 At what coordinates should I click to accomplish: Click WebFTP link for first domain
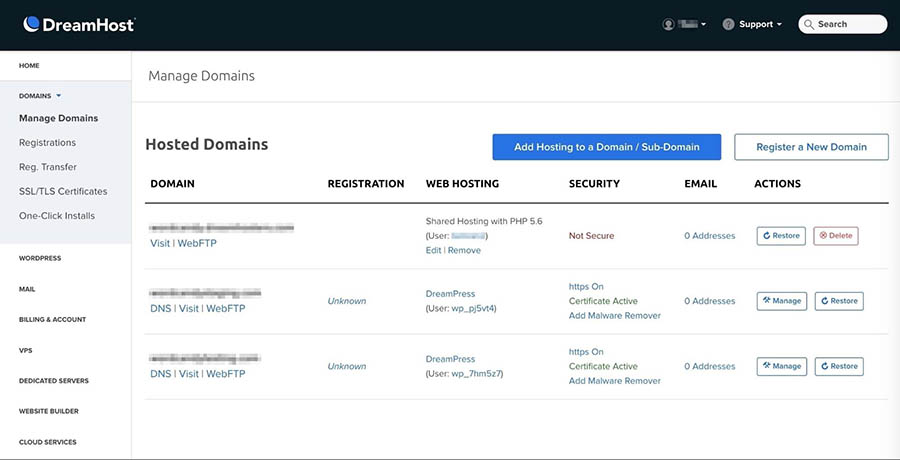[x=197, y=243]
